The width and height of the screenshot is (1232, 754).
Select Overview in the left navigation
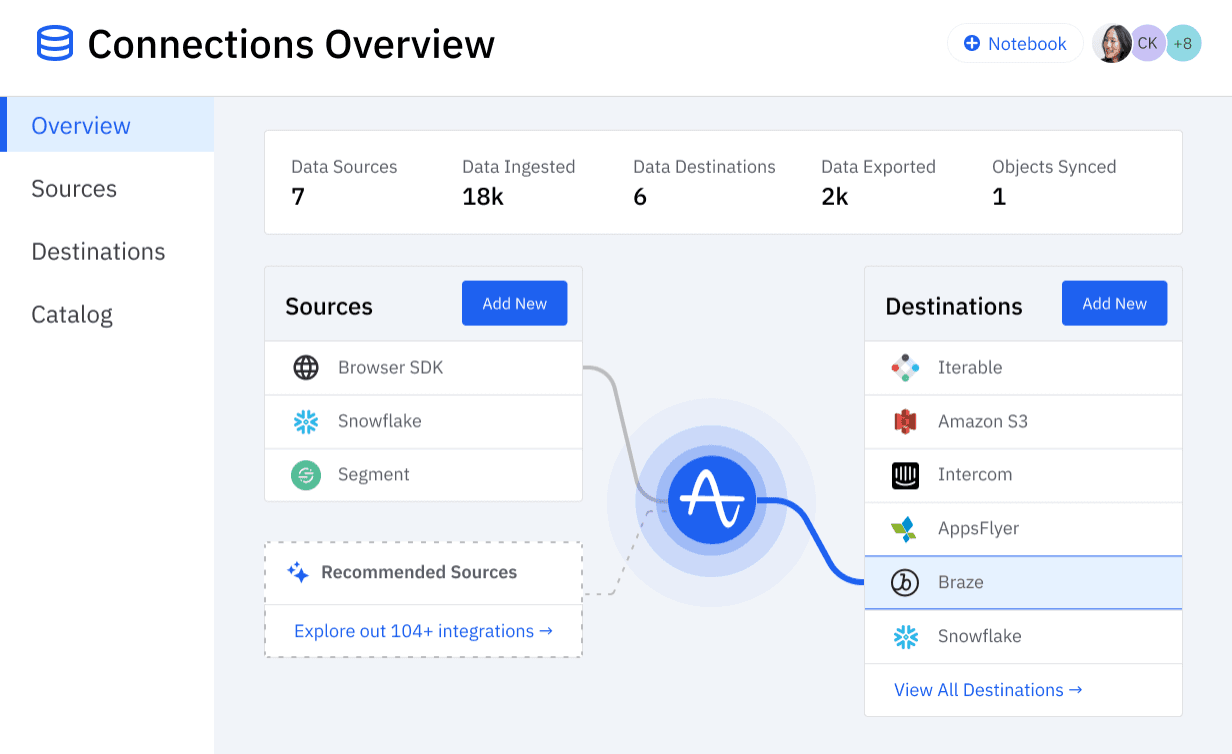[81, 125]
